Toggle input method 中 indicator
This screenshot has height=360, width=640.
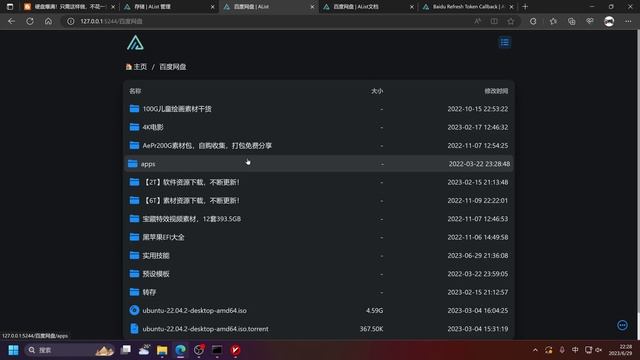575,350
